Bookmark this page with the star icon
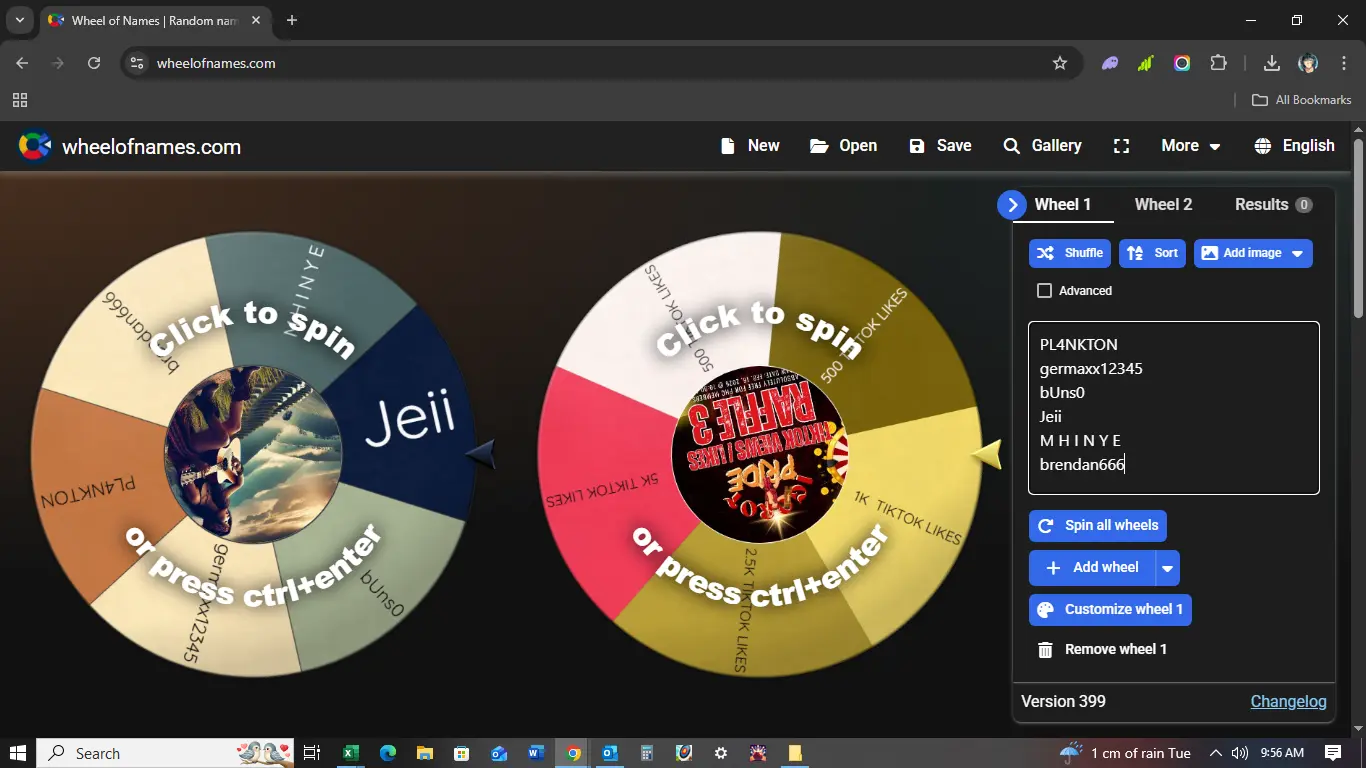 (x=1060, y=63)
